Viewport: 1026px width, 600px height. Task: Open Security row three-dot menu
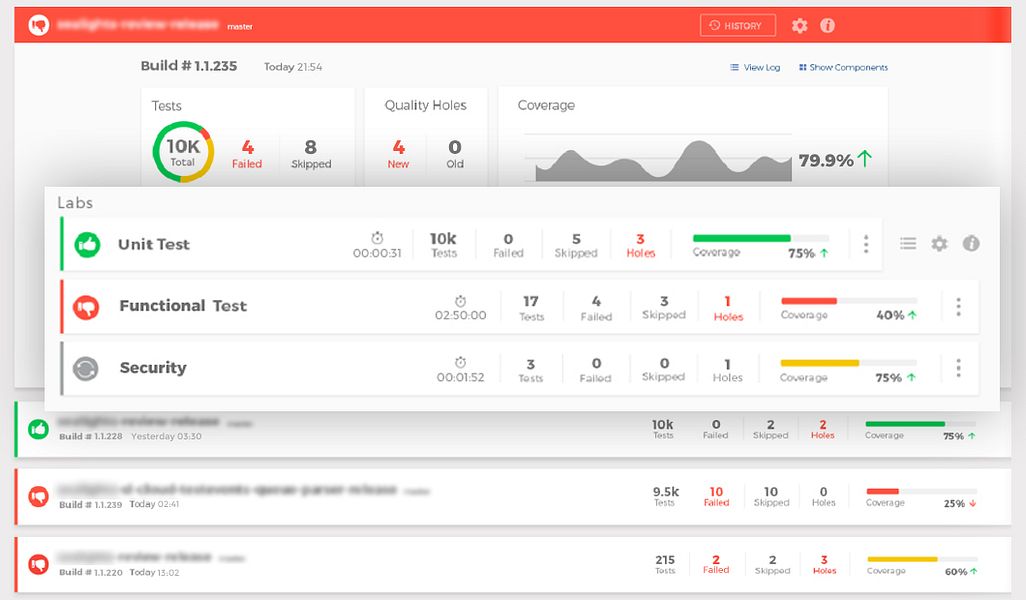click(959, 368)
